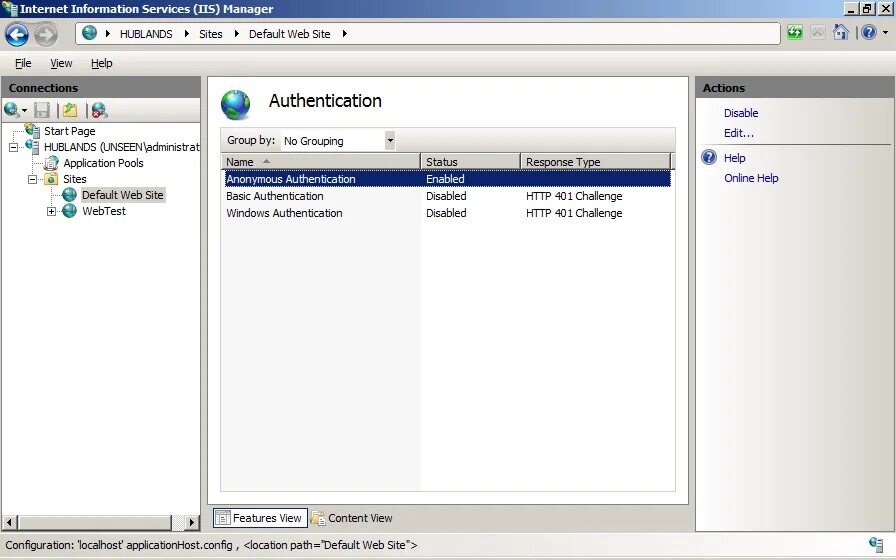This screenshot has width=896, height=560.
Task: Click HUBLANDS in breadcrumb path
Action: pos(146,34)
